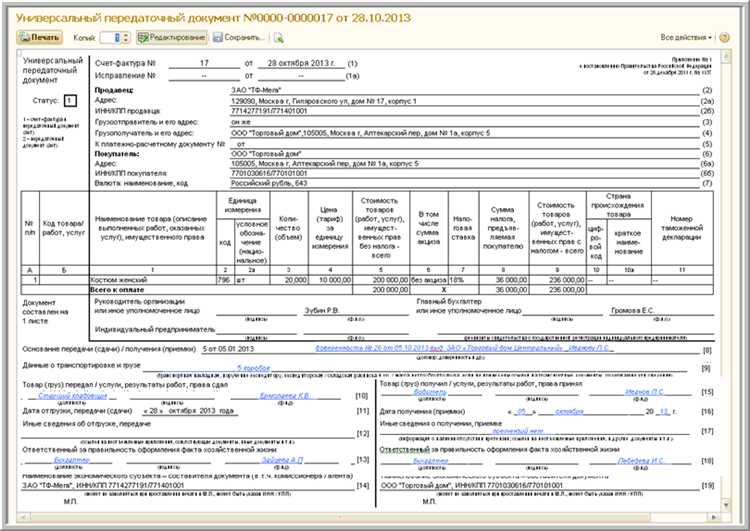The width and height of the screenshot is (750, 531).
Task: Select the Счет-фактура number field 17
Action: (x=203, y=63)
